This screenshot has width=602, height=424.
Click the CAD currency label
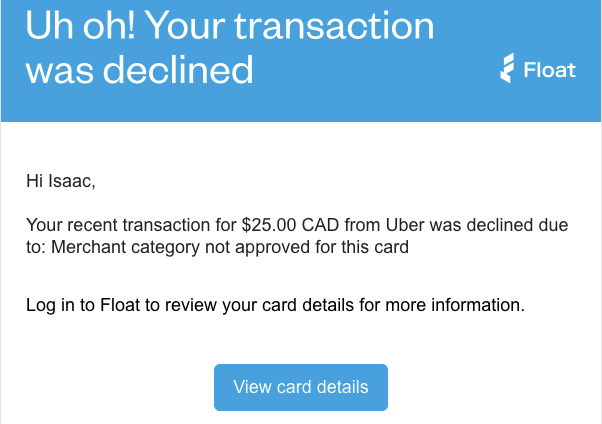(x=320, y=225)
